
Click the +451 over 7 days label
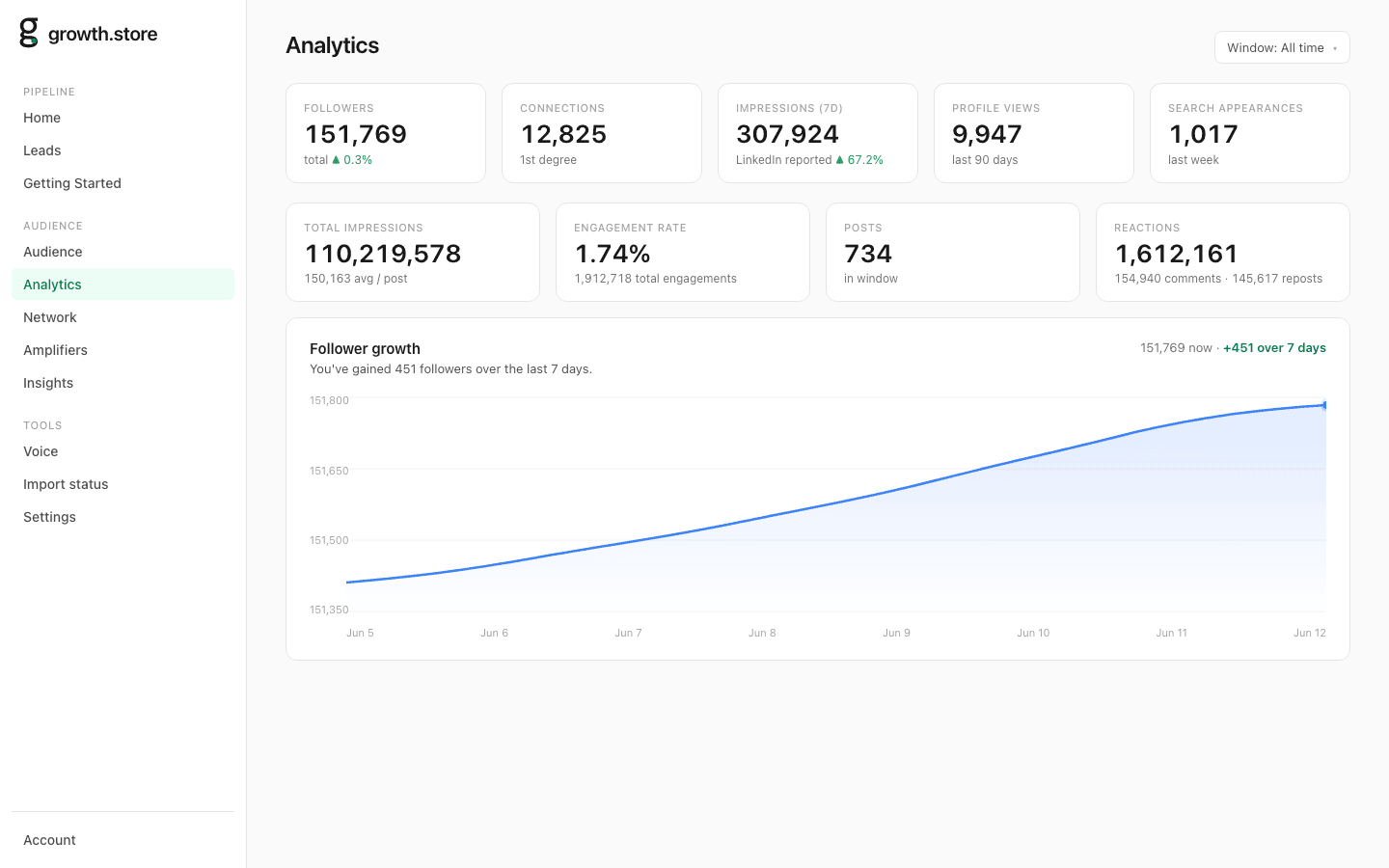coord(1274,348)
